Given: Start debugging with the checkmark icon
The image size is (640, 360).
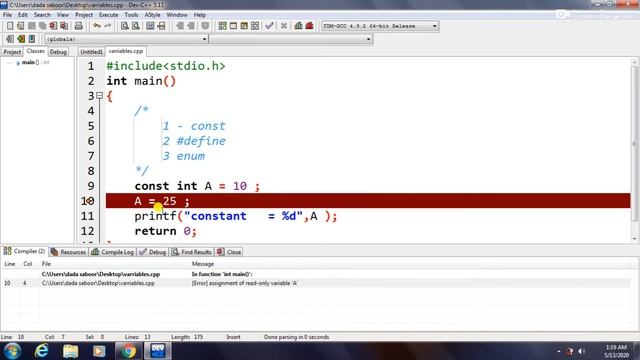Looking at the screenshot, I should click(x=269, y=26).
